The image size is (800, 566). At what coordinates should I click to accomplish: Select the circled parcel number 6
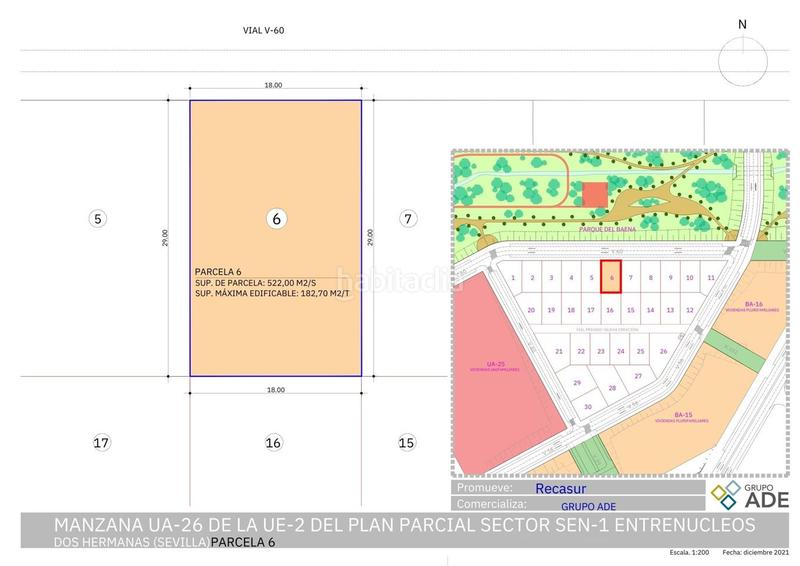coord(274,218)
